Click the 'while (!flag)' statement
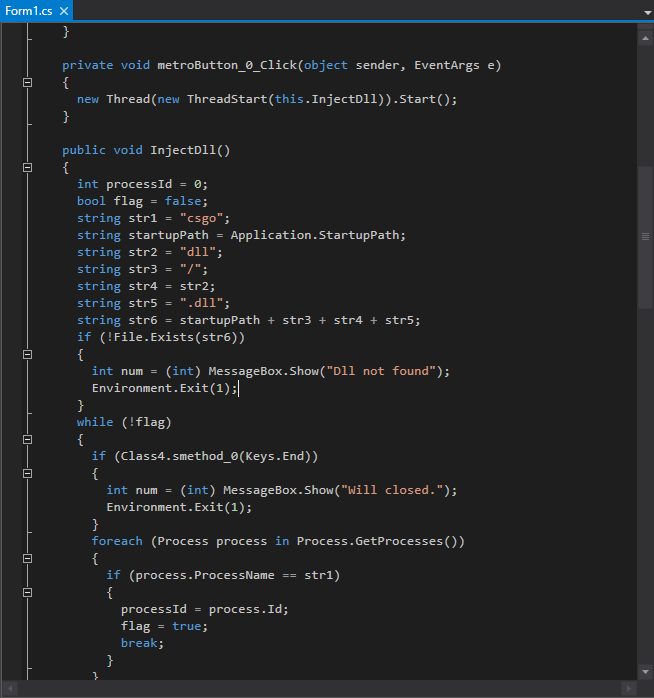This screenshot has width=654, height=698. 124,422
